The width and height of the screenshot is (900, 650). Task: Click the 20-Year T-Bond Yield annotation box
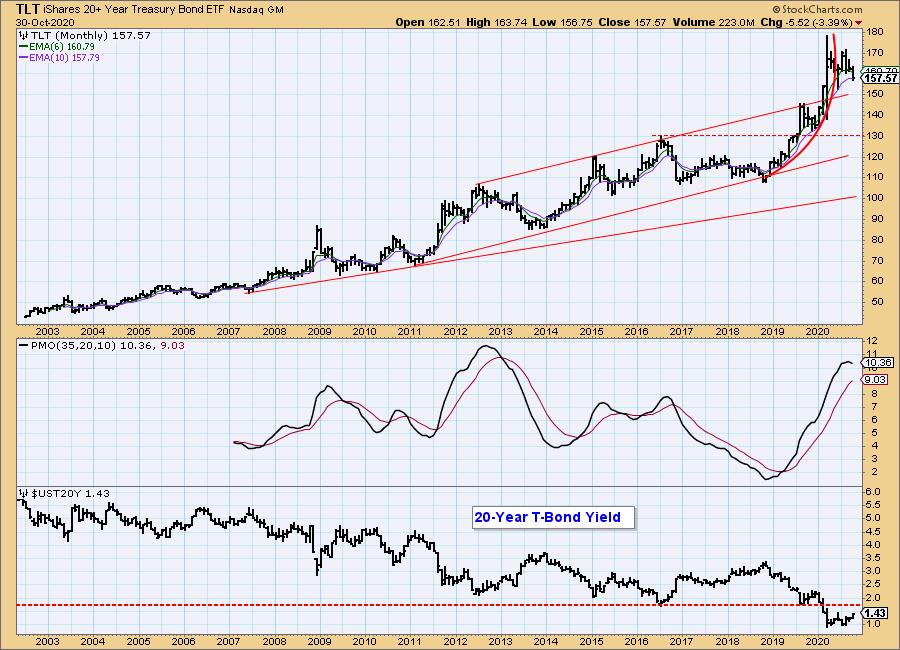pyautogui.click(x=553, y=517)
